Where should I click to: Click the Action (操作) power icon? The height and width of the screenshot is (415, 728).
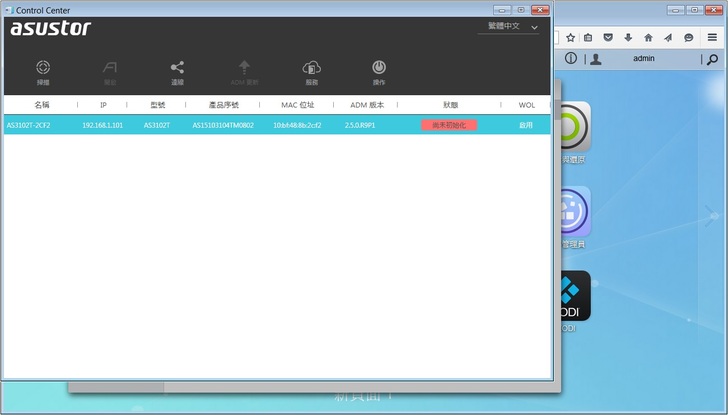pyautogui.click(x=379, y=70)
